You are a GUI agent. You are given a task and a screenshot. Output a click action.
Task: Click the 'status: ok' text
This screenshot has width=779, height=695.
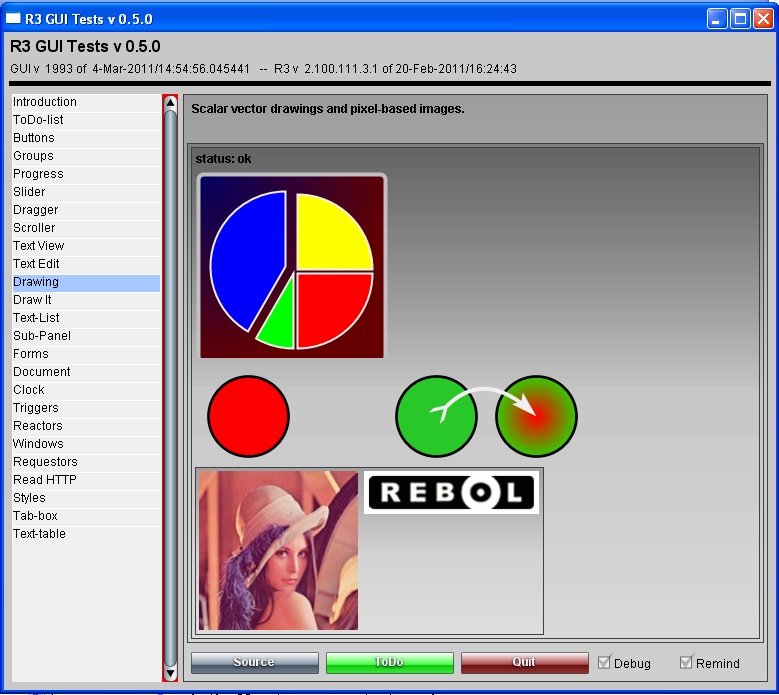[223, 159]
